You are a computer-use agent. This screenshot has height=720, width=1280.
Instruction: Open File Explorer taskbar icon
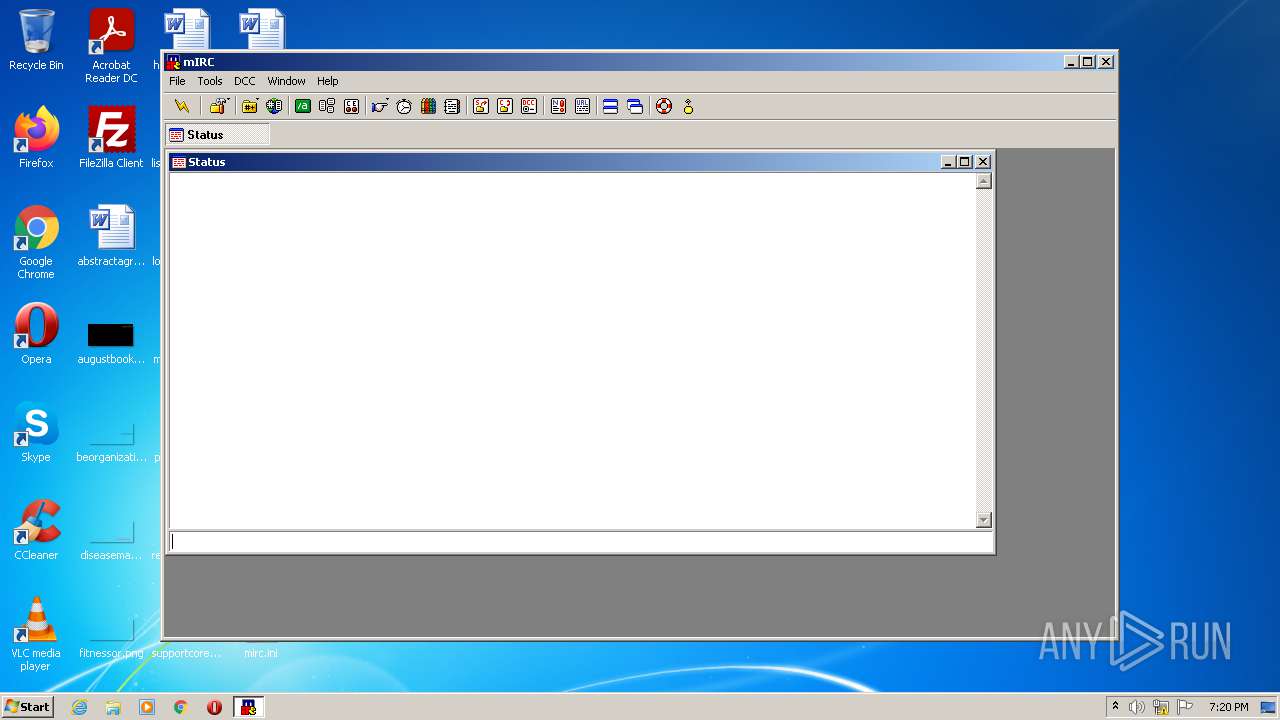point(113,707)
